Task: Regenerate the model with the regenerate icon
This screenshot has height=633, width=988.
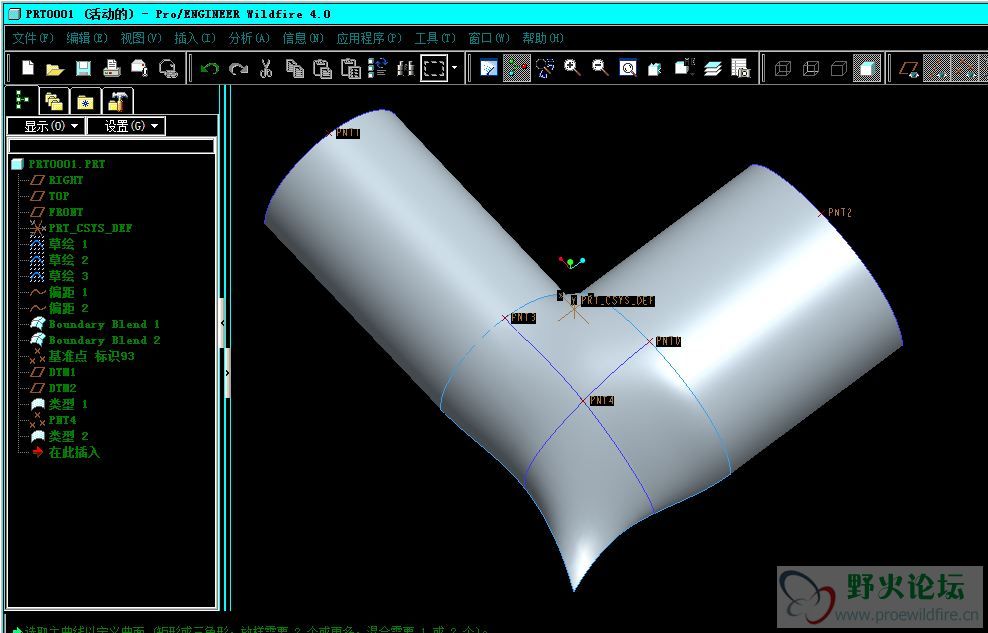Action: (x=378, y=67)
